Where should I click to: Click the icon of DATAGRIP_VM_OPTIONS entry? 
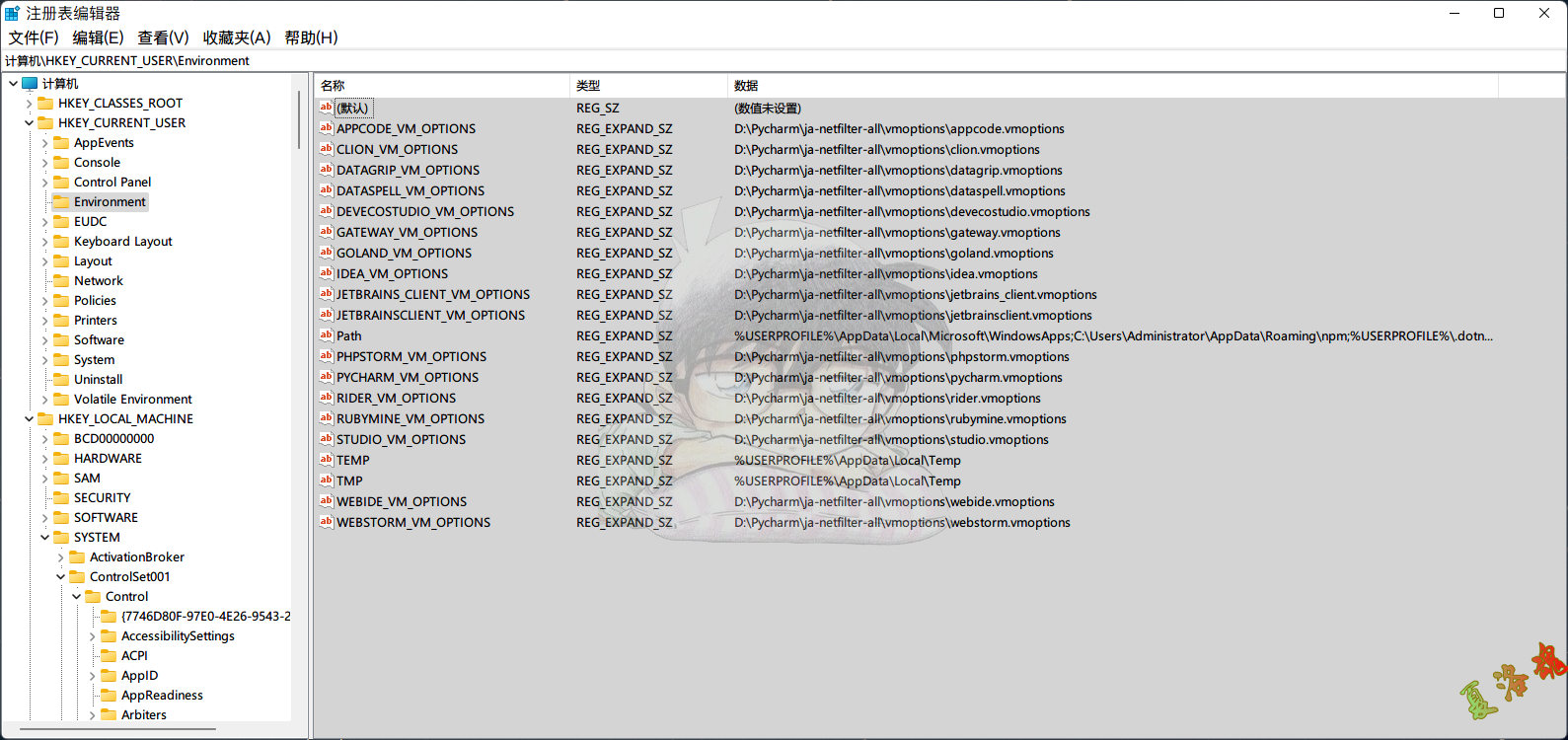pyautogui.click(x=326, y=170)
